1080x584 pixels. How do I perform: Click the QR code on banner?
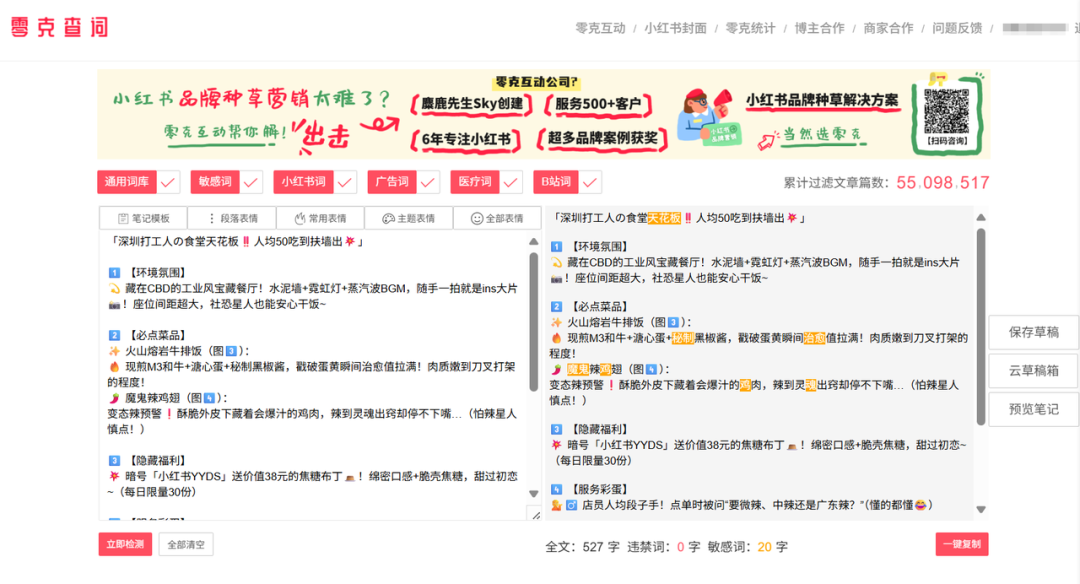[946, 111]
